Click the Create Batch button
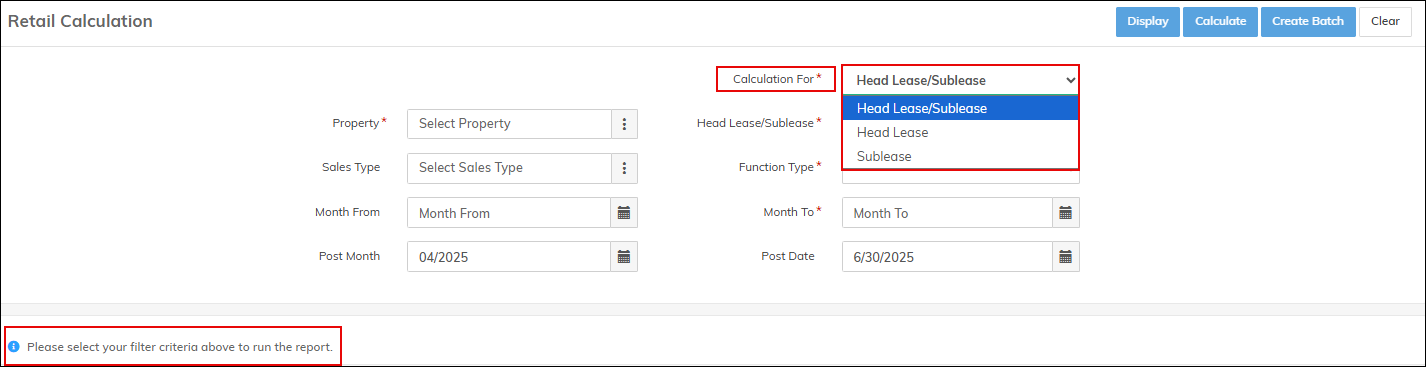Screen dimensions: 1426x367 (x=1307, y=21)
